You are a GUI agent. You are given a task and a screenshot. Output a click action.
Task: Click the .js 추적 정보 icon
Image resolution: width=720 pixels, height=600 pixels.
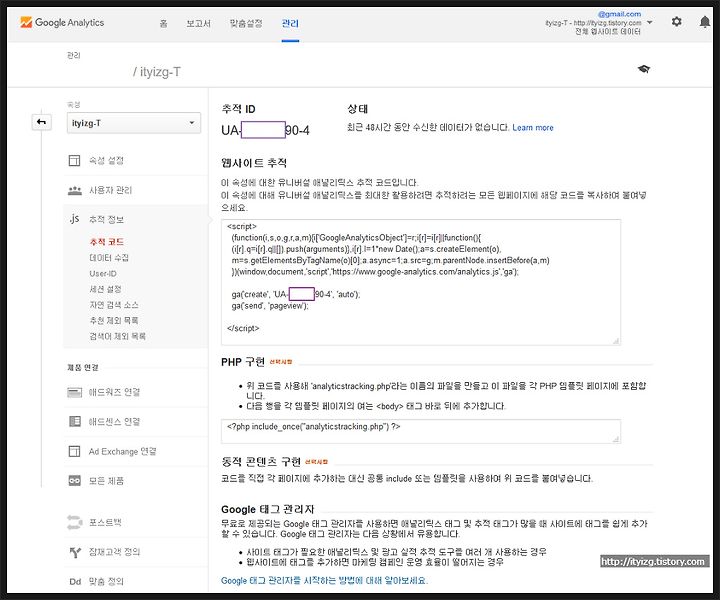pos(74,219)
